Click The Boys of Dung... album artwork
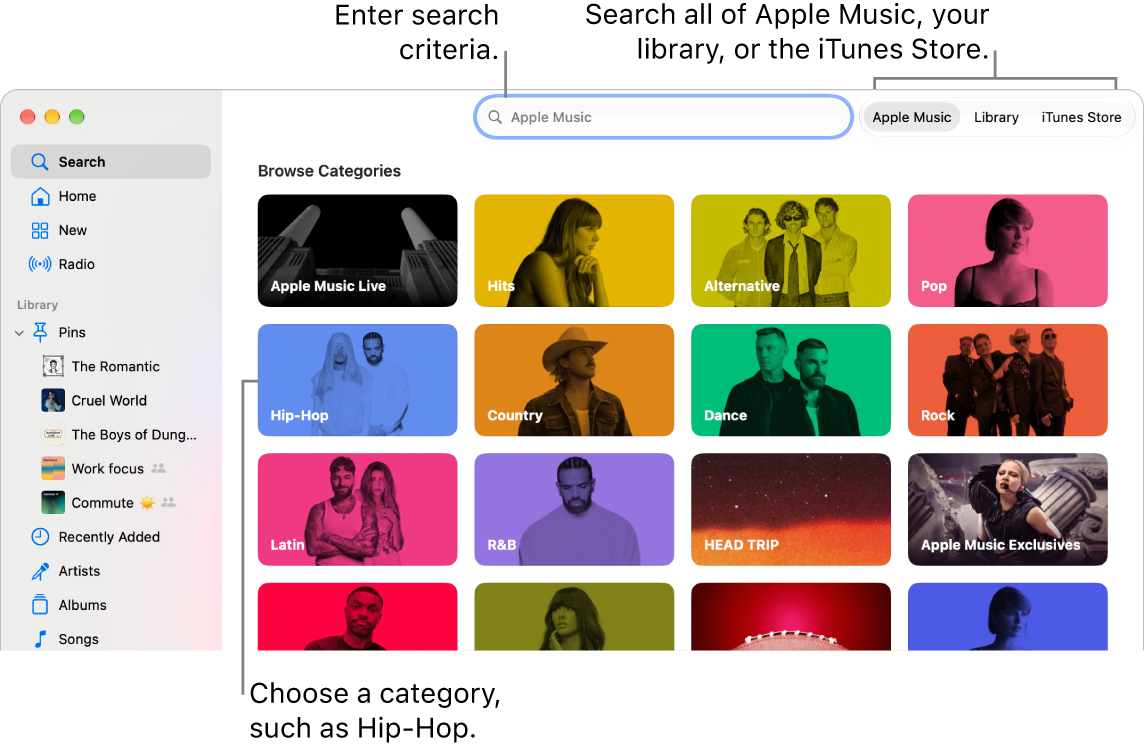The image size is (1144, 756). click(x=53, y=435)
